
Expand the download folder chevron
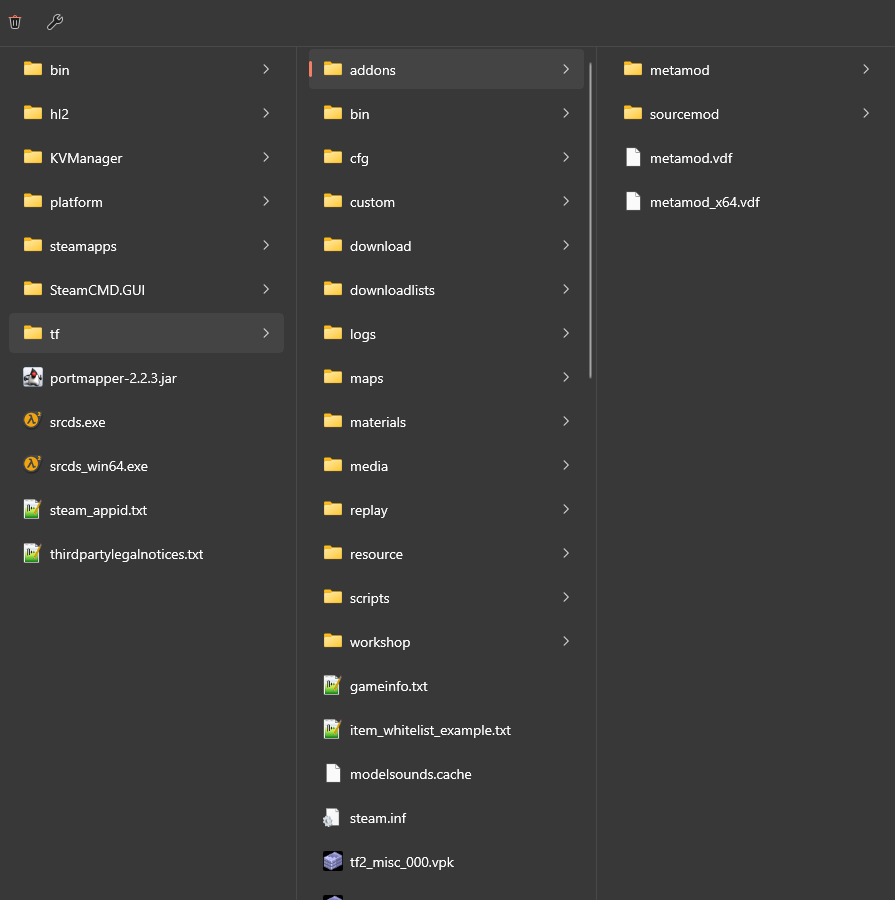pyautogui.click(x=566, y=245)
